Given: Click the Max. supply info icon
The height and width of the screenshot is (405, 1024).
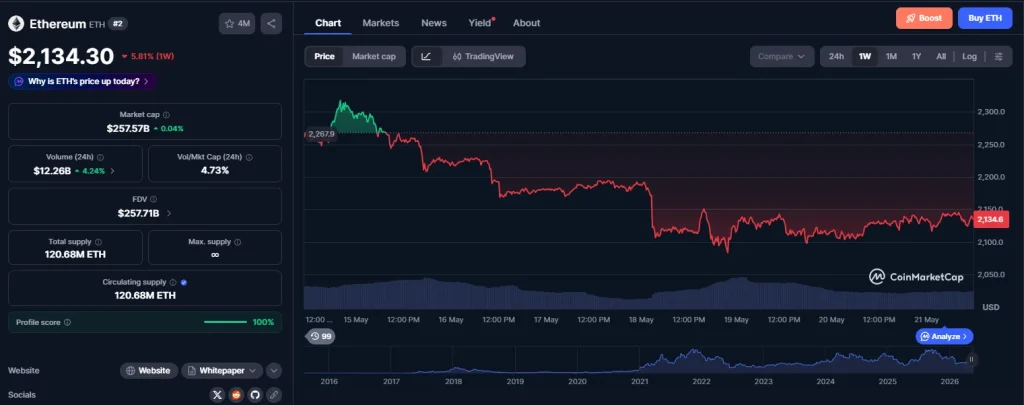Looking at the screenshot, I should (237, 242).
